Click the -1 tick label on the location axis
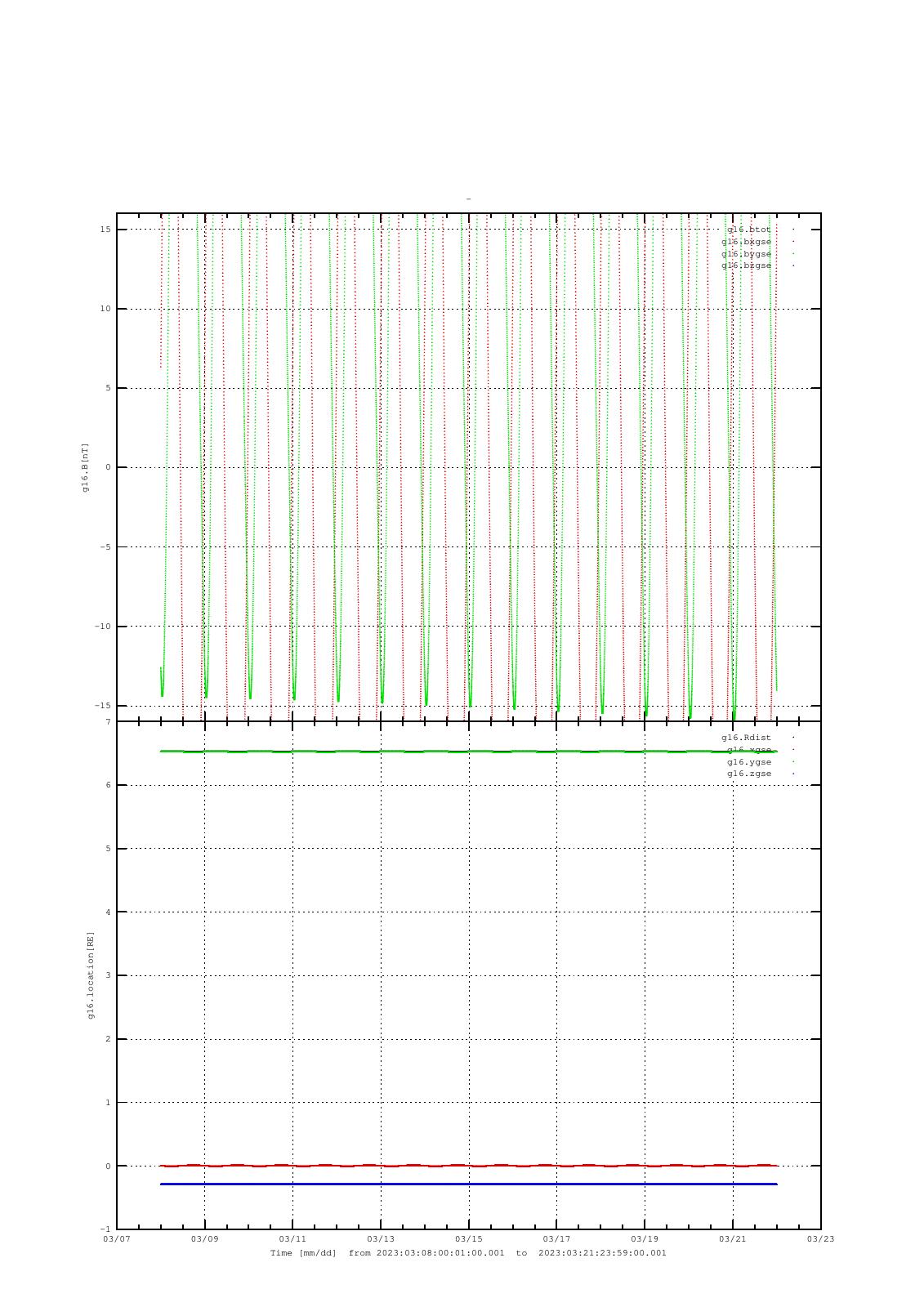This screenshot has width=924, height=1307. coord(105,1229)
